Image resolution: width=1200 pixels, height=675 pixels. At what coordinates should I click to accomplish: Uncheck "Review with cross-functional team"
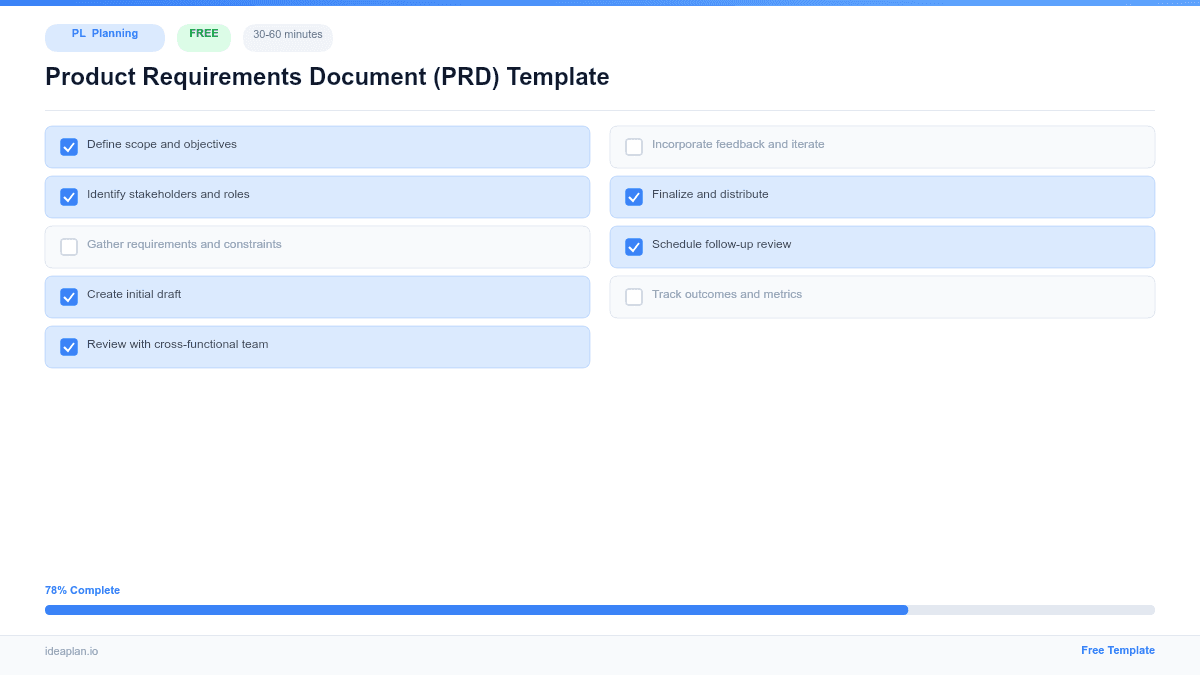click(x=68, y=346)
